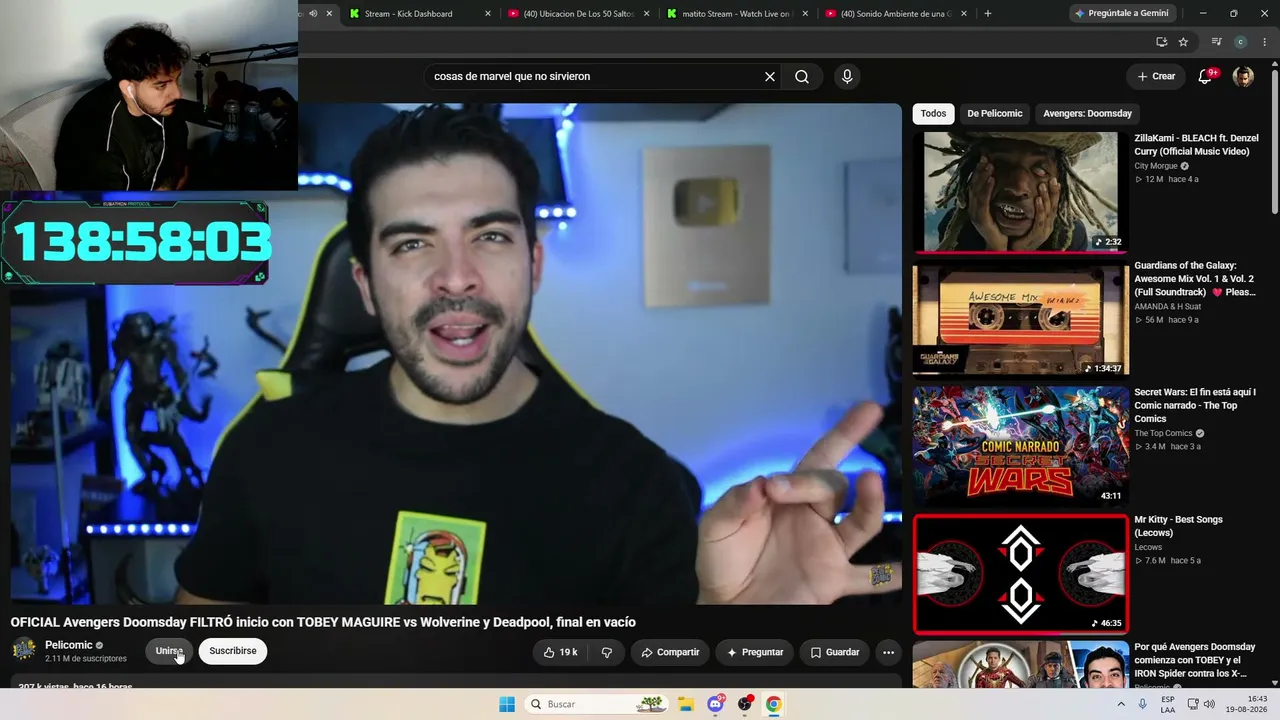Image resolution: width=1280 pixels, height=720 pixels.
Task: Select the Todos filter chip
Action: [x=933, y=114]
